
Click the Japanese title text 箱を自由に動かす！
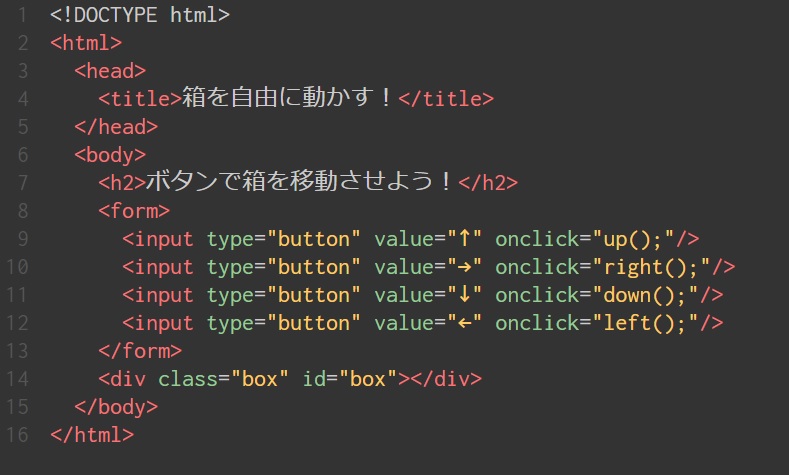289,98
